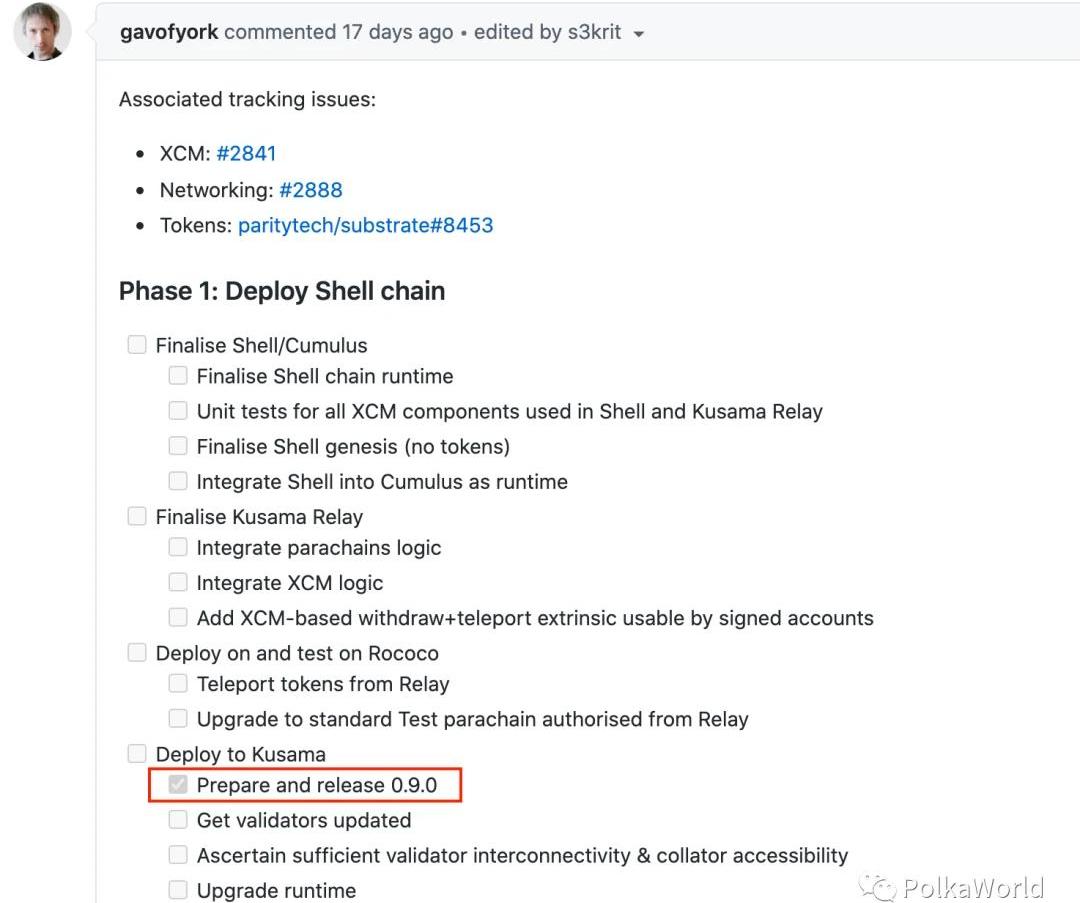This screenshot has width=1080, height=903.
Task: Check the Finalise Shell/Cumulus checkbox
Action: (137, 345)
